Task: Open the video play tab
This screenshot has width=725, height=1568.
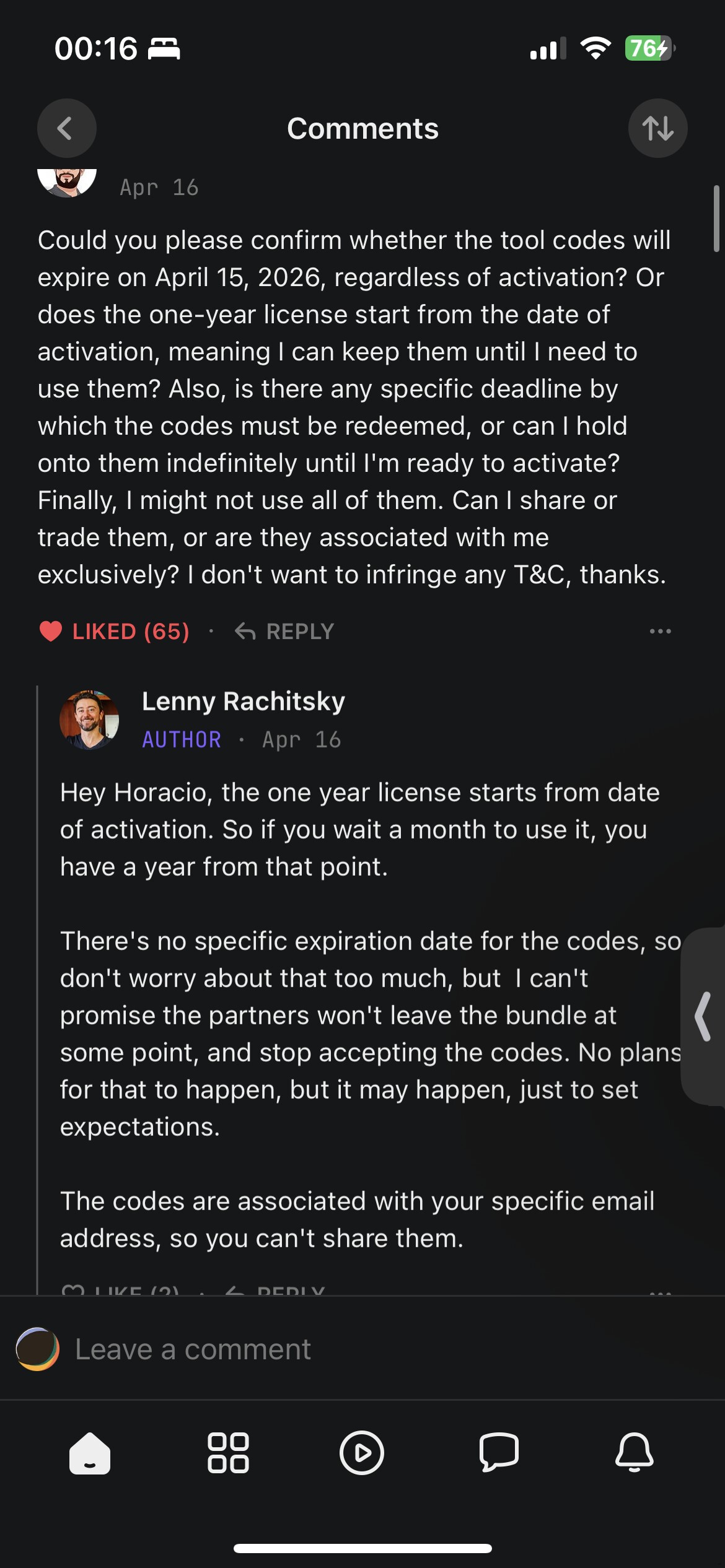Action: (362, 1453)
